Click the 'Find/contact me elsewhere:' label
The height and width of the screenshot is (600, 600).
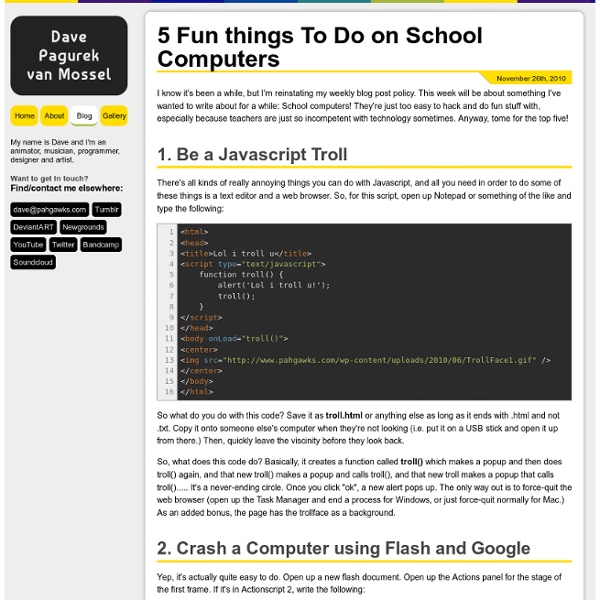point(67,188)
